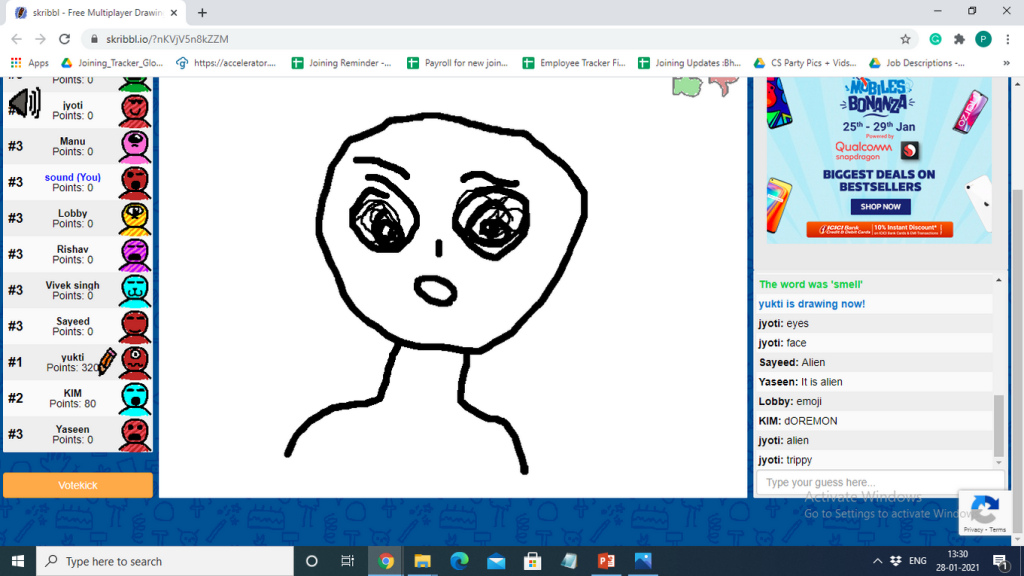The image size is (1024, 576).
Task: Open the ENG language switcher
Action: click(x=920, y=561)
